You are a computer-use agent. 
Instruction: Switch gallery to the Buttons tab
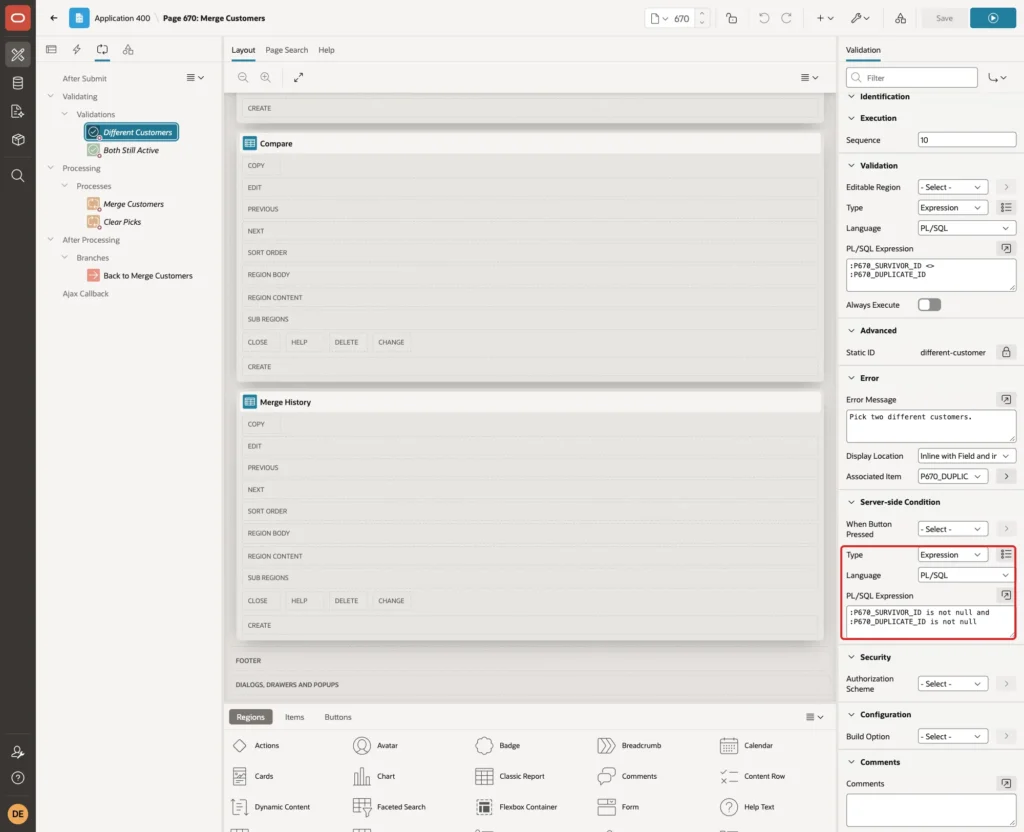338,716
